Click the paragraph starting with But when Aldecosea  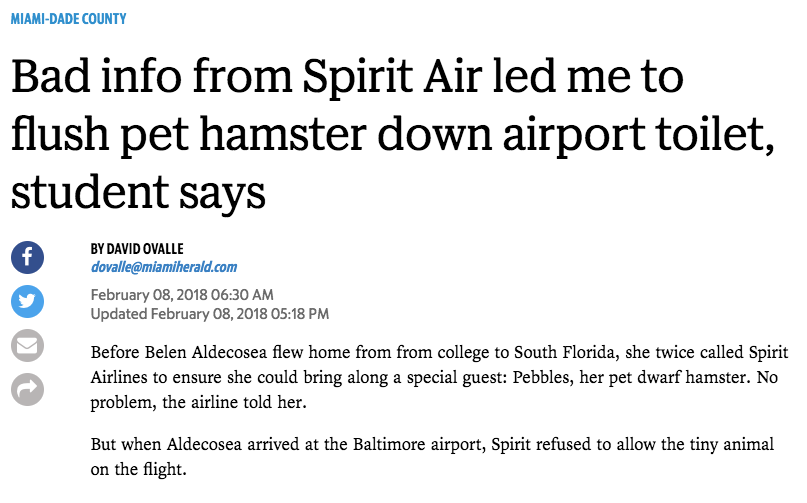tap(432, 456)
